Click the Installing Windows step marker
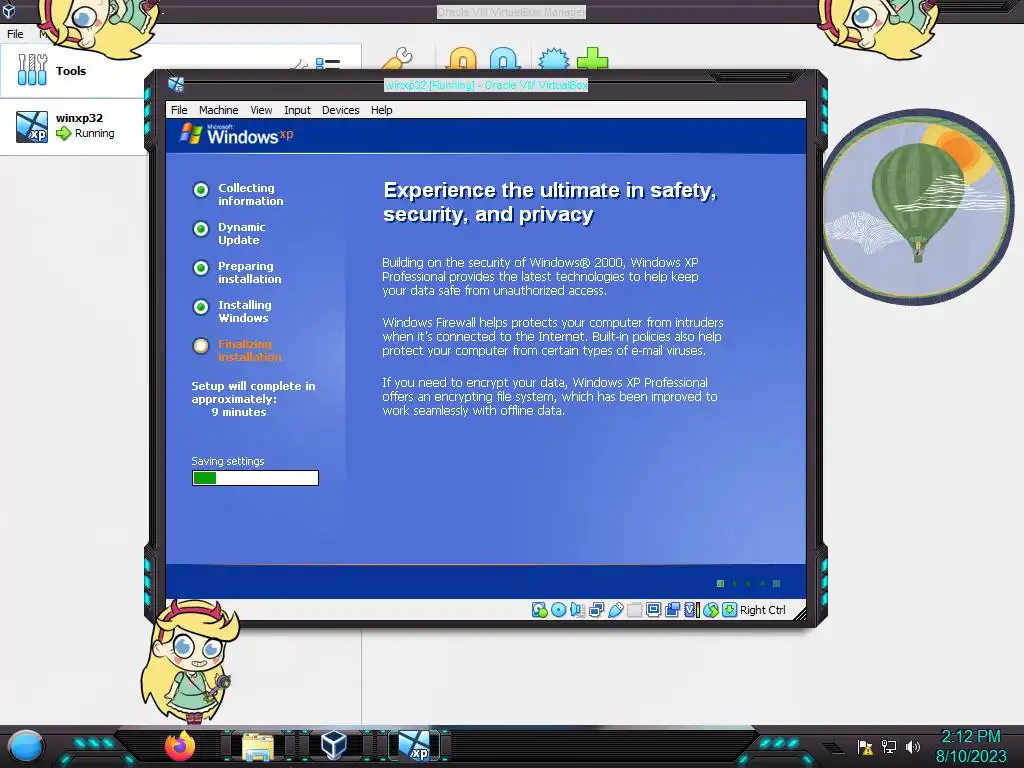Image resolution: width=1024 pixels, height=768 pixels. pos(200,307)
